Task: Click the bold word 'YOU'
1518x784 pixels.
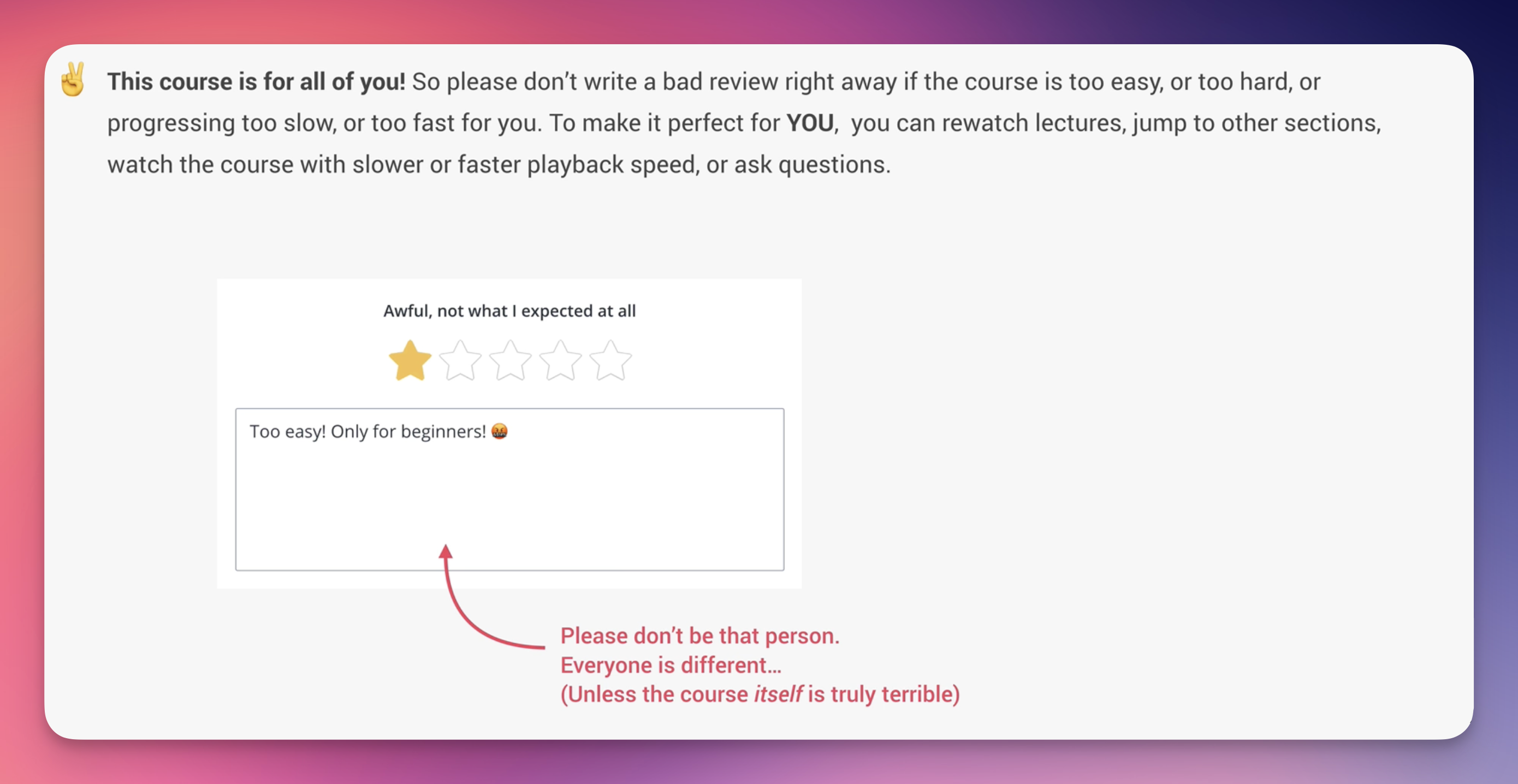Action: point(810,122)
